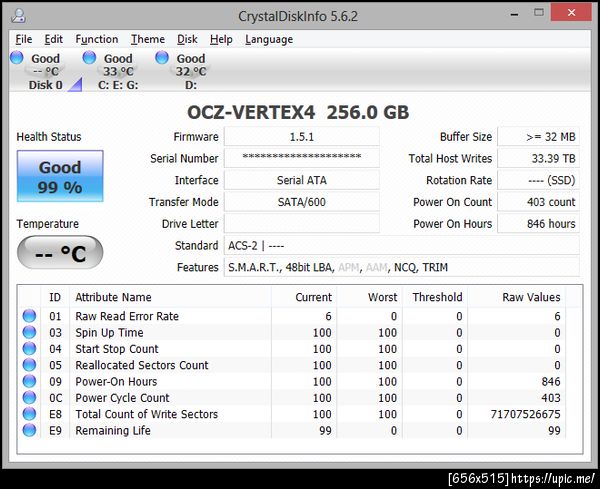Image resolution: width=600 pixels, height=489 pixels.
Task: Minimize the CrystalDiskInfo window
Action: [x=514, y=14]
